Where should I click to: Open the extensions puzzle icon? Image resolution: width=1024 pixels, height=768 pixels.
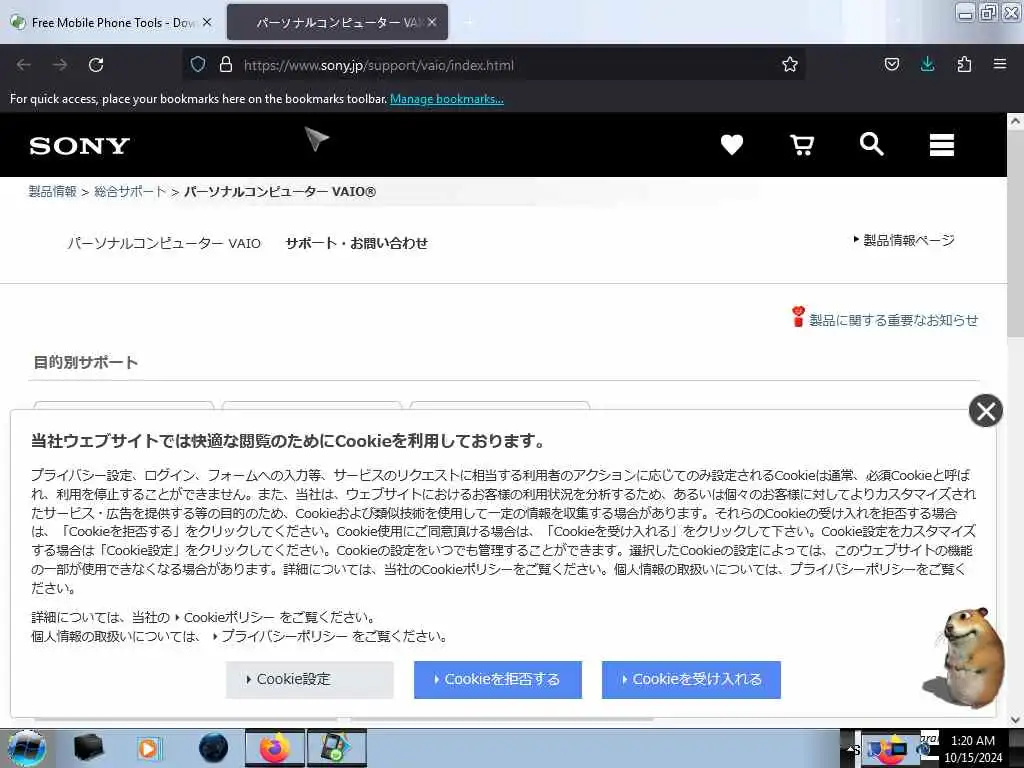pos(964,64)
